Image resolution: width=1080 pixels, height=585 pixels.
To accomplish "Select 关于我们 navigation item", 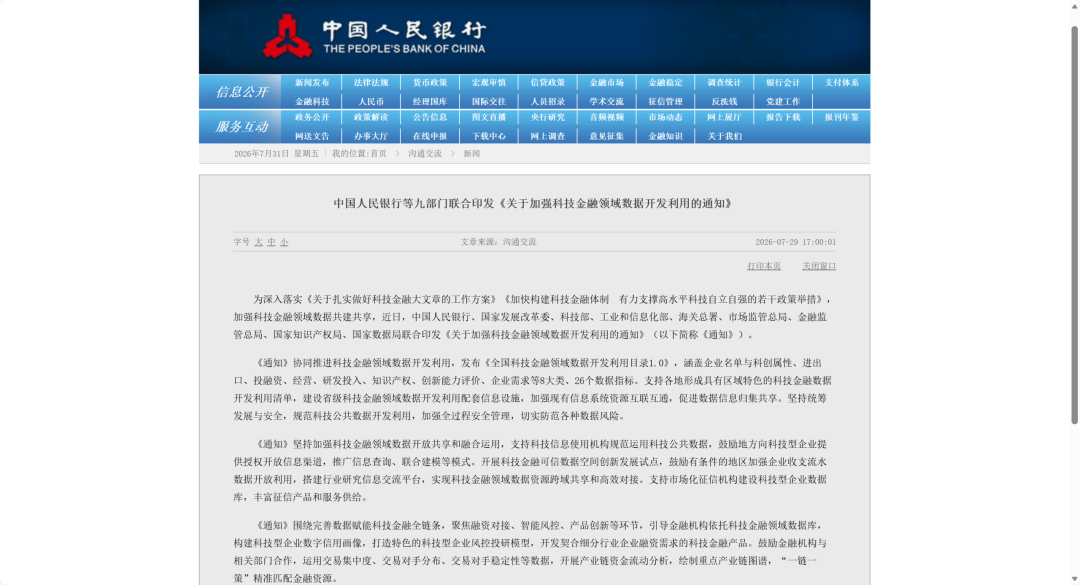I will pos(725,136).
